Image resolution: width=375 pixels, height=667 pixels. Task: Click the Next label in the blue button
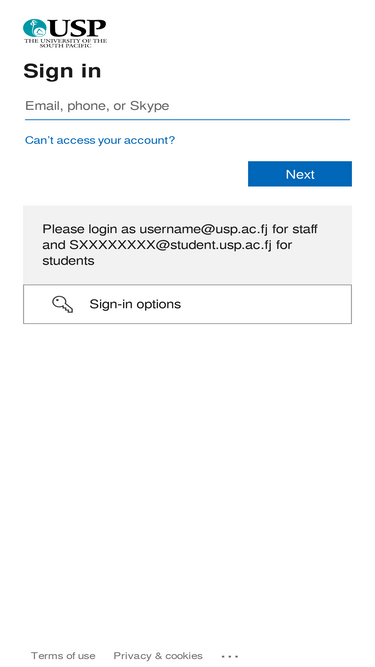(x=300, y=174)
